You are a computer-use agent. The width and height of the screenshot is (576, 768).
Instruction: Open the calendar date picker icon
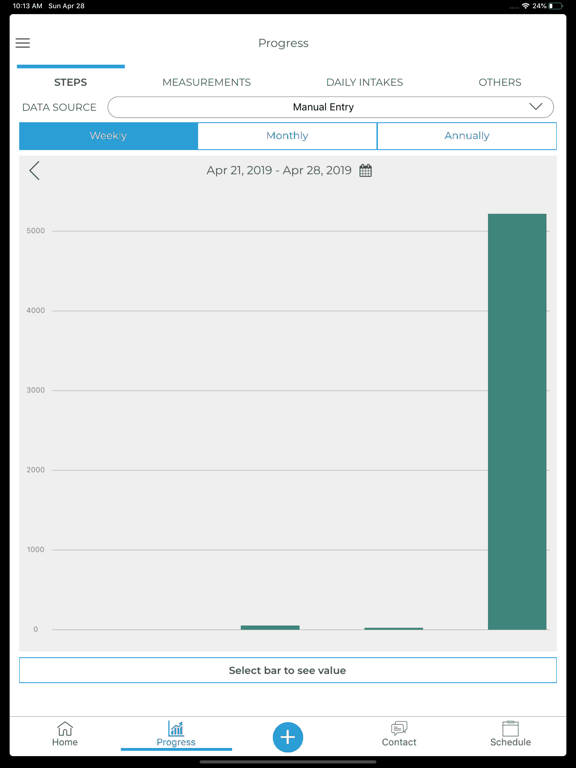pyautogui.click(x=365, y=170)
